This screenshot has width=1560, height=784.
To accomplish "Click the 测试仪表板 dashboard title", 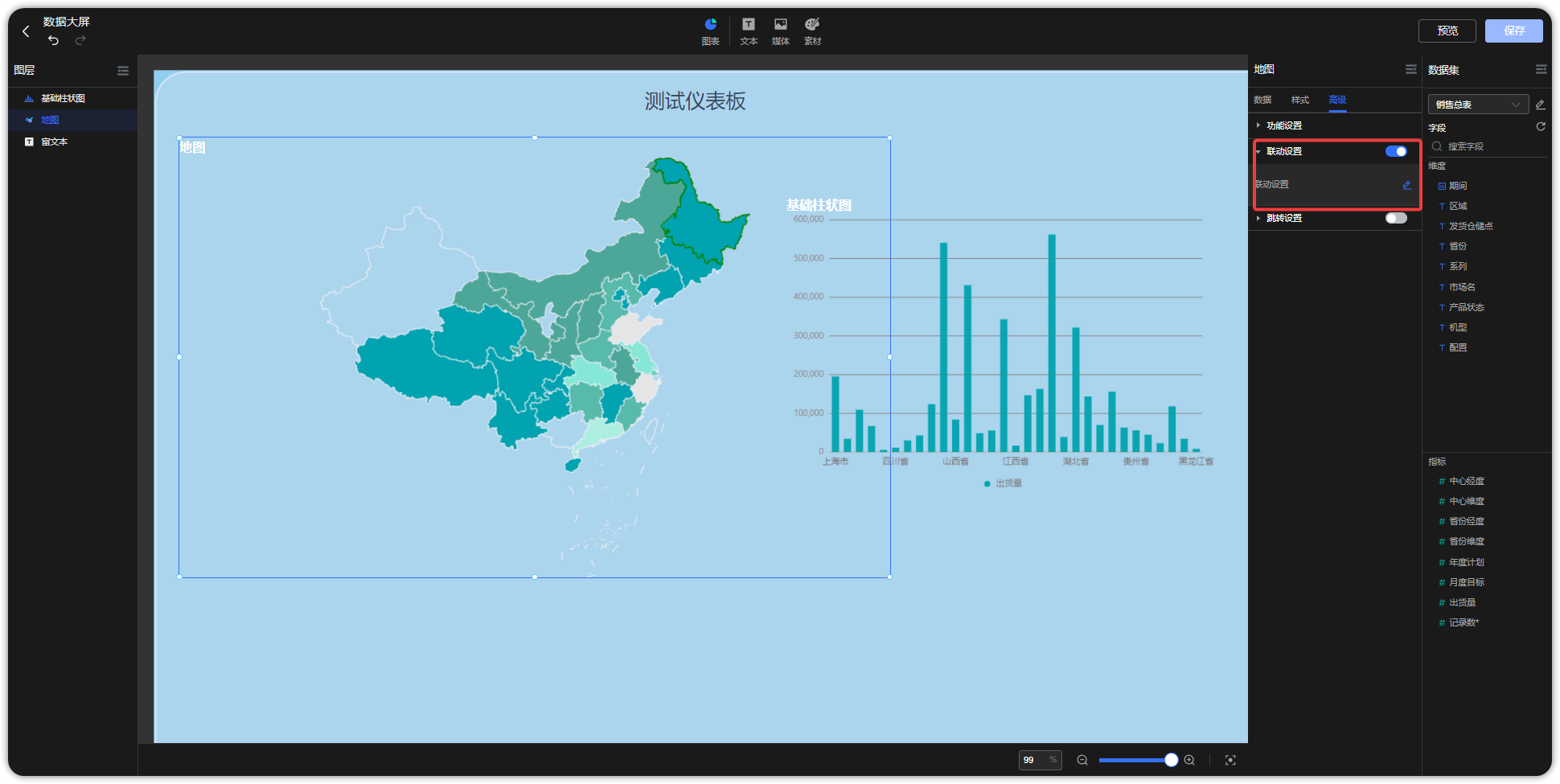I will (695, 101).
